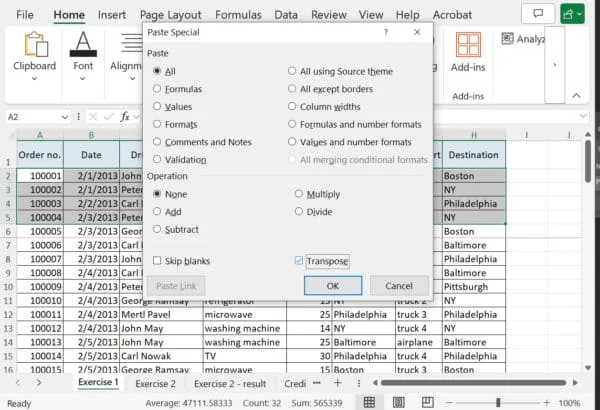Click the formula bar cancel X icon
This screenshot has height=410, width=600.
pyautogui.click(x=93, y=116)
